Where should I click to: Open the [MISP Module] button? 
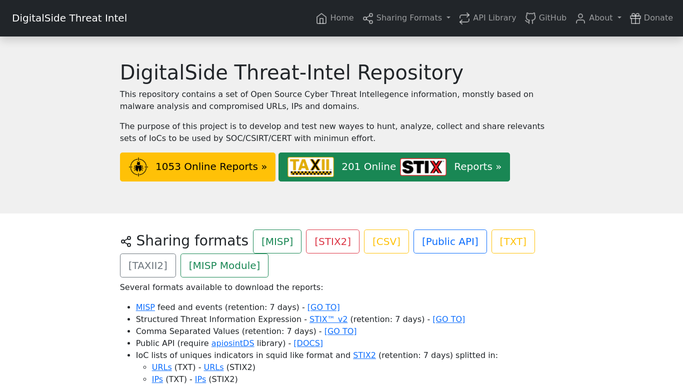[224, 266]
